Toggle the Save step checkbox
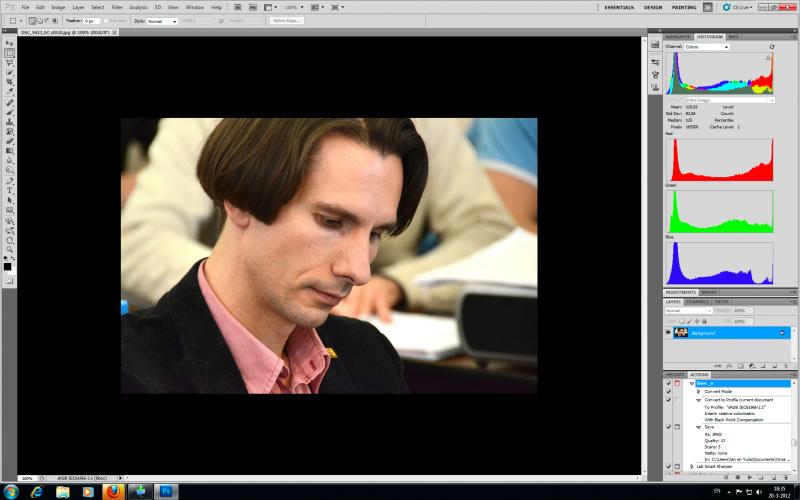The image size is (800, 500). [x=668, y=427]
